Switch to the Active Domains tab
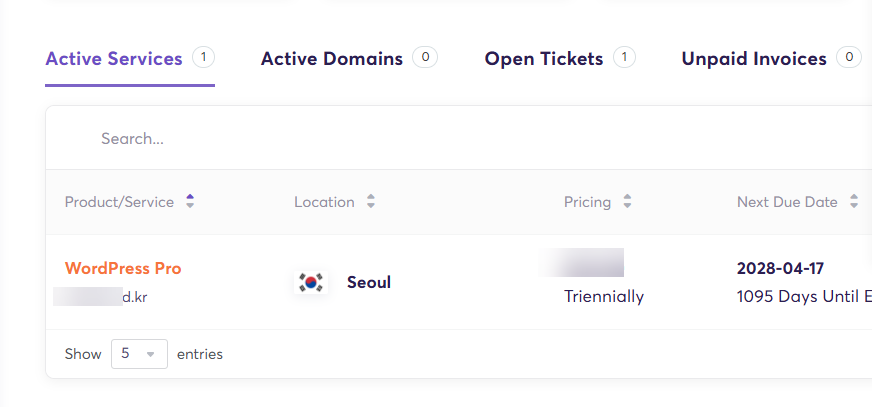The width and height of the screenshot is (872, 407). 332,59
